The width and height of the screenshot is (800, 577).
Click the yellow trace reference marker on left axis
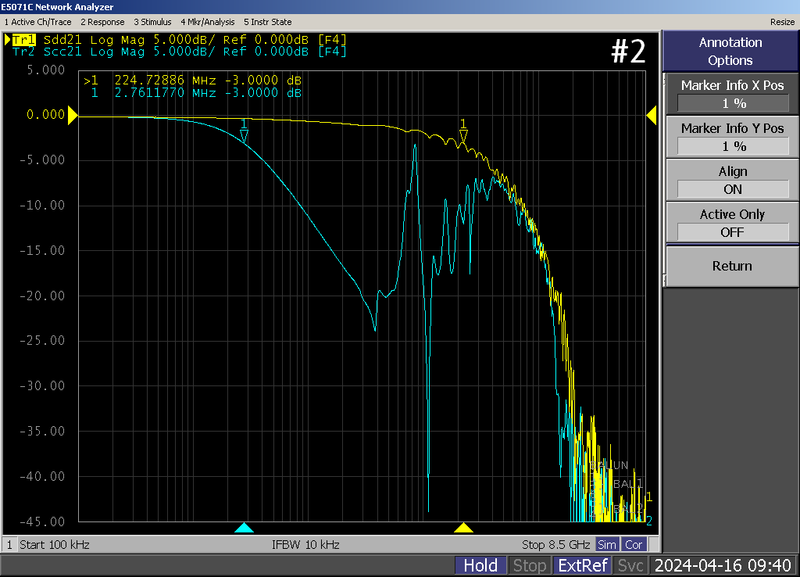73,115
